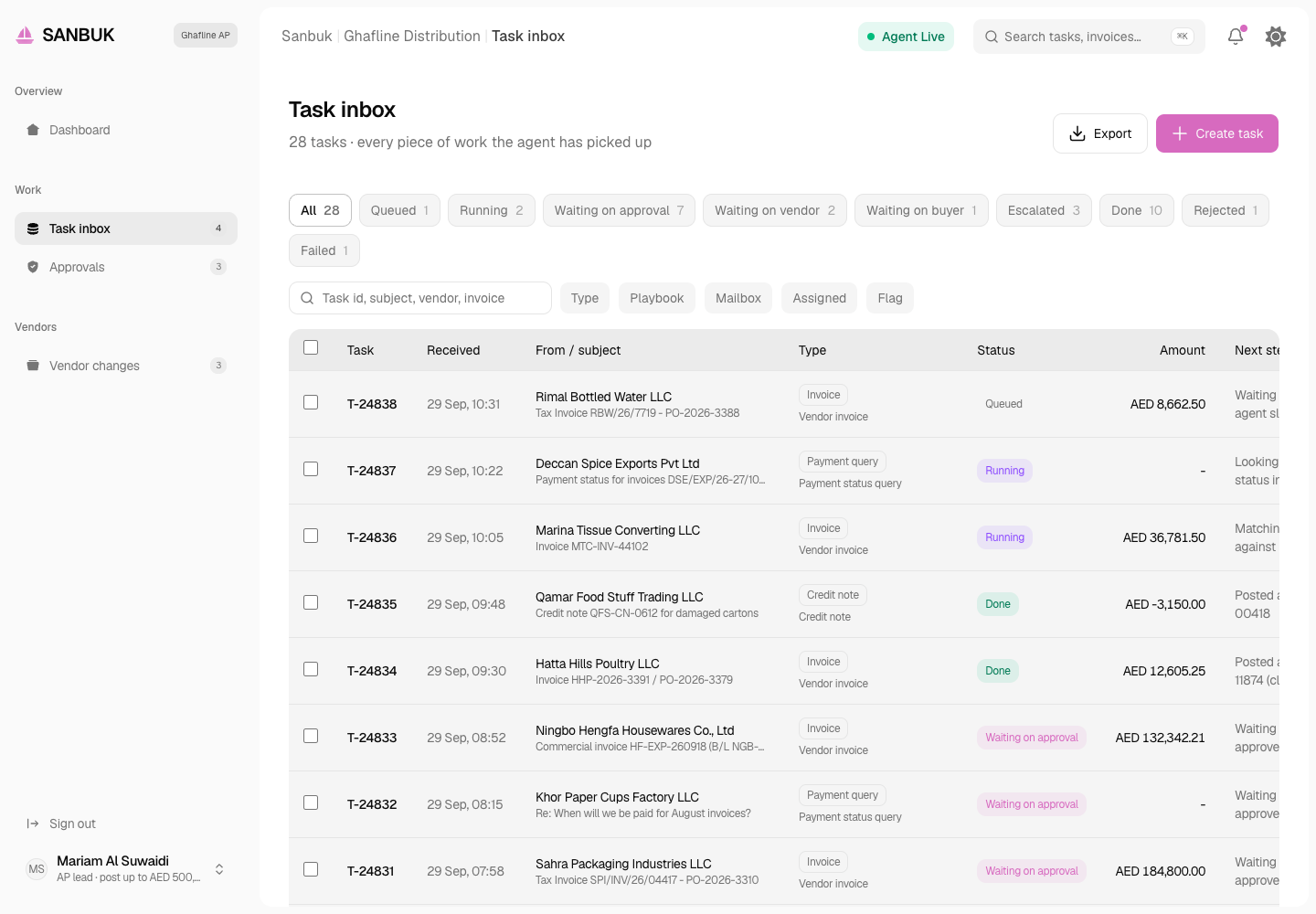Image resolution: width=1316 pixels, height=914 pixels.
Task: Click the Ghafline AP workspace badge
Action: pos(206,36)
